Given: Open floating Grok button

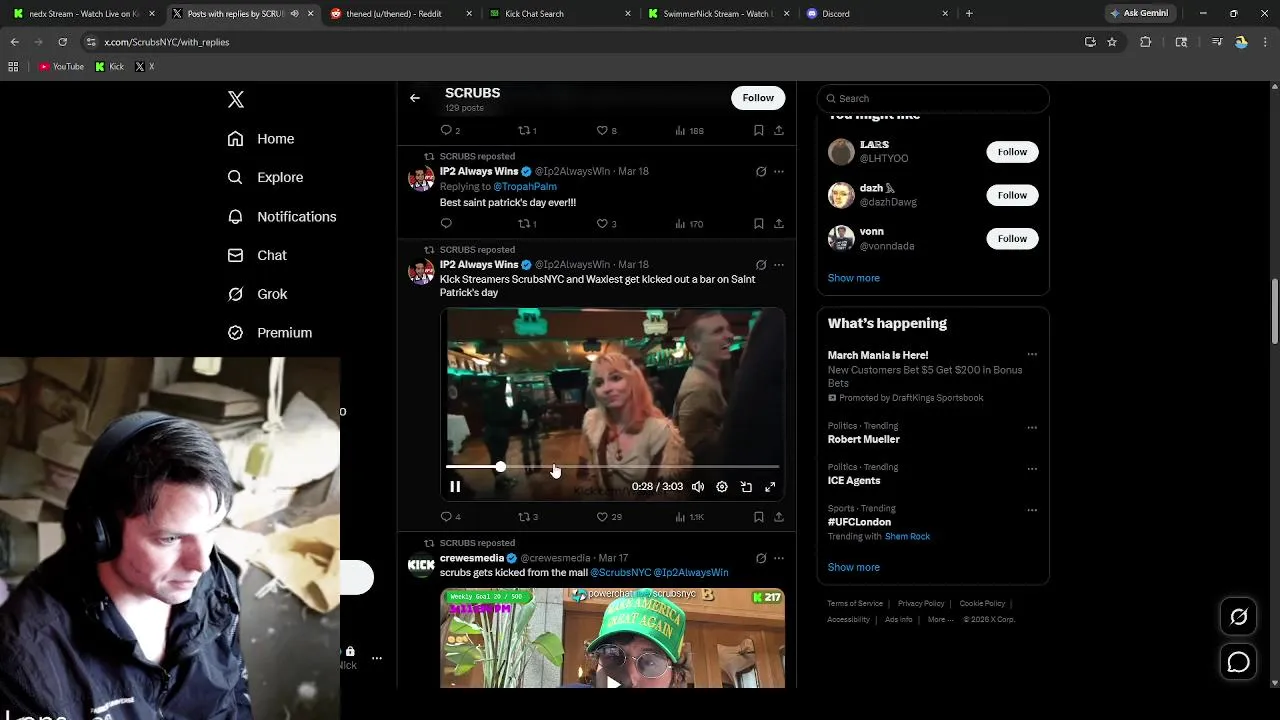Looking at the screenshot, I should [1238, 617].
